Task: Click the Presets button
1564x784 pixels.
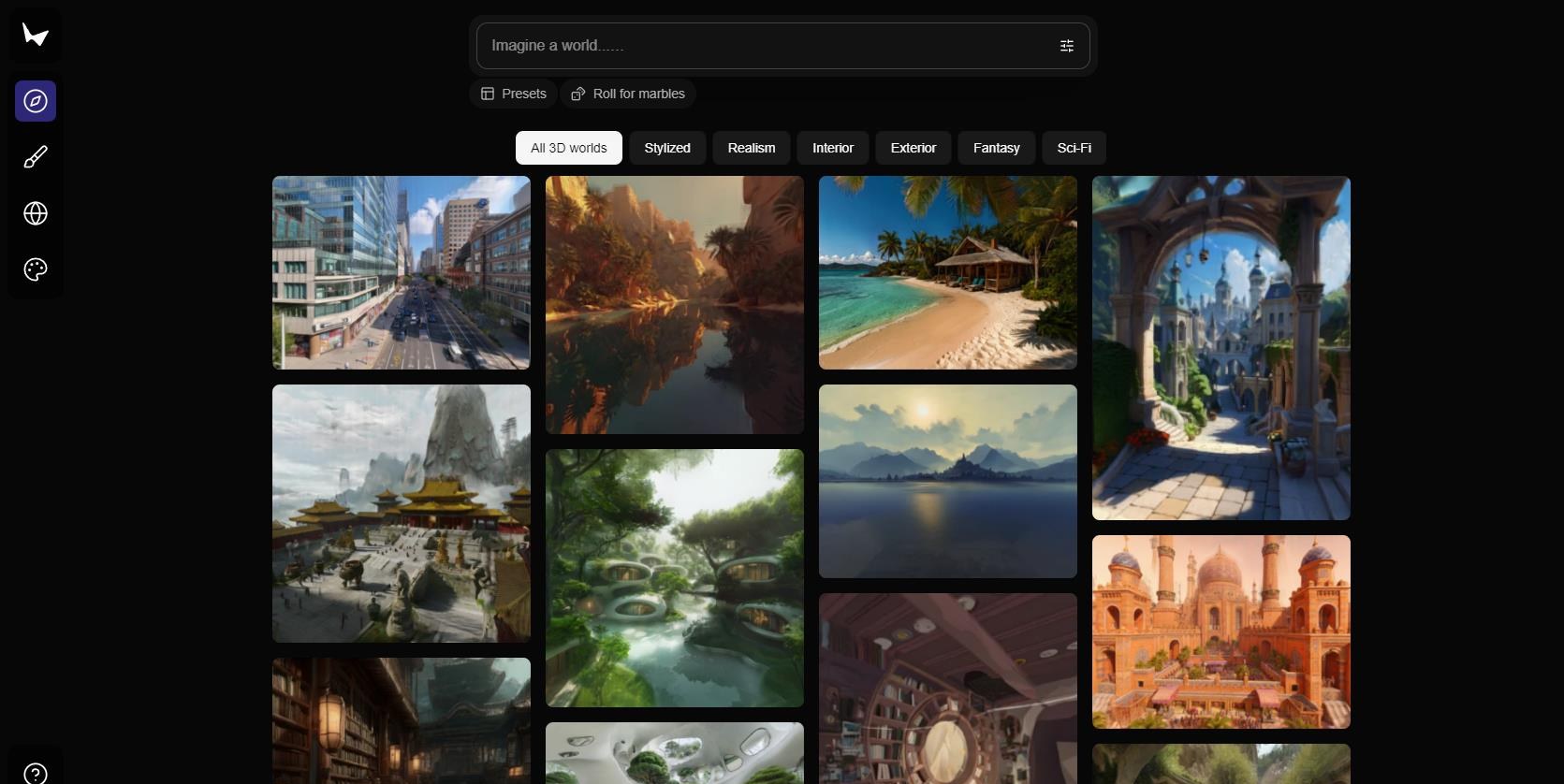Action: click(514, 94)
